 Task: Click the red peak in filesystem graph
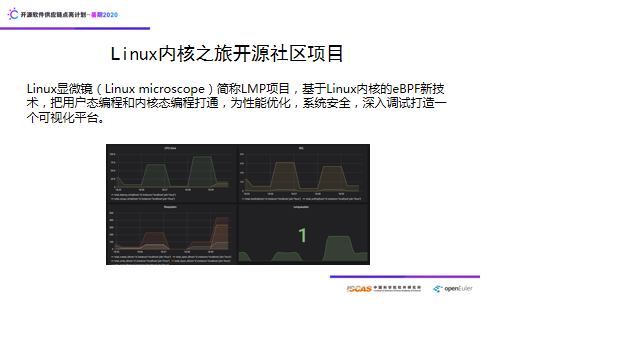coord(222,233)
